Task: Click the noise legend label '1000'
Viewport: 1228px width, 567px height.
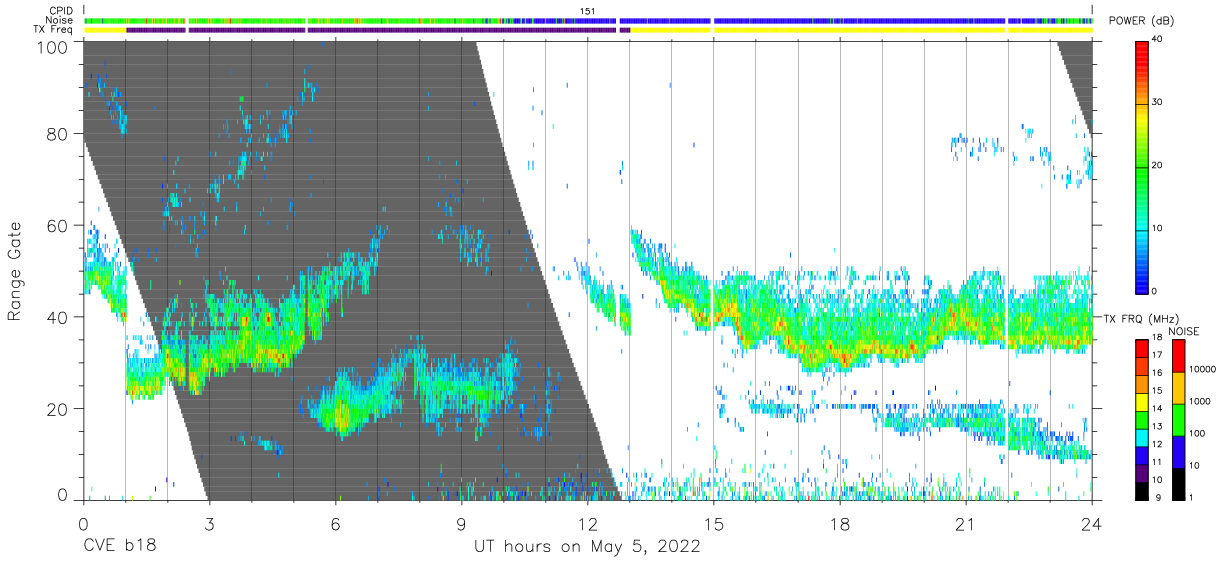Action: pyautogui.click(x=1200, y=402)
